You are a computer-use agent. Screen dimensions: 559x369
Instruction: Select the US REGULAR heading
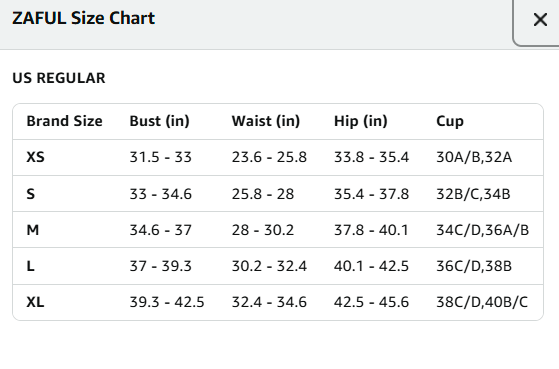(x=59, y=78)
